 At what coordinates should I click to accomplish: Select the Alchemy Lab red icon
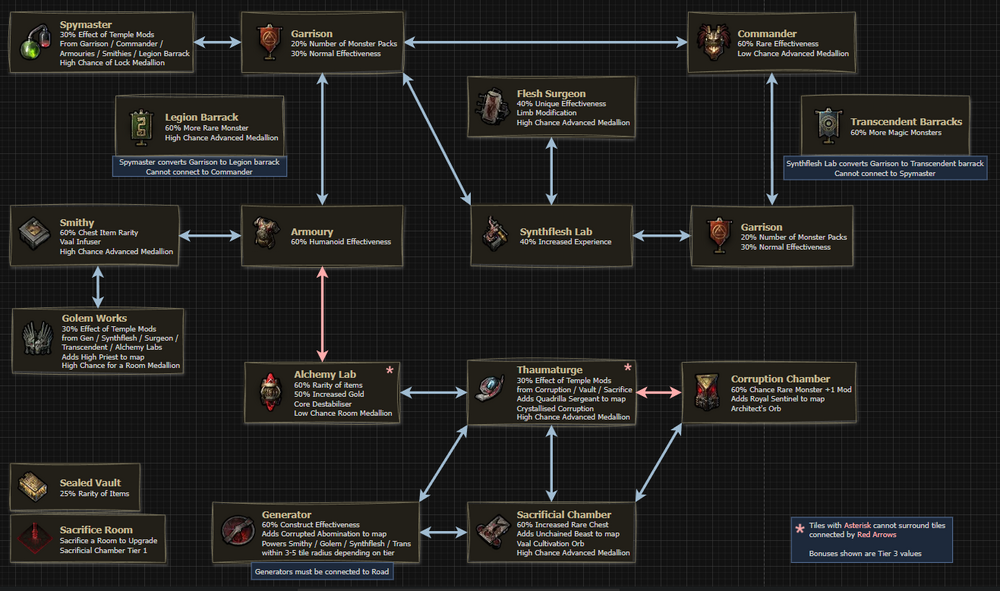(269, 392)
